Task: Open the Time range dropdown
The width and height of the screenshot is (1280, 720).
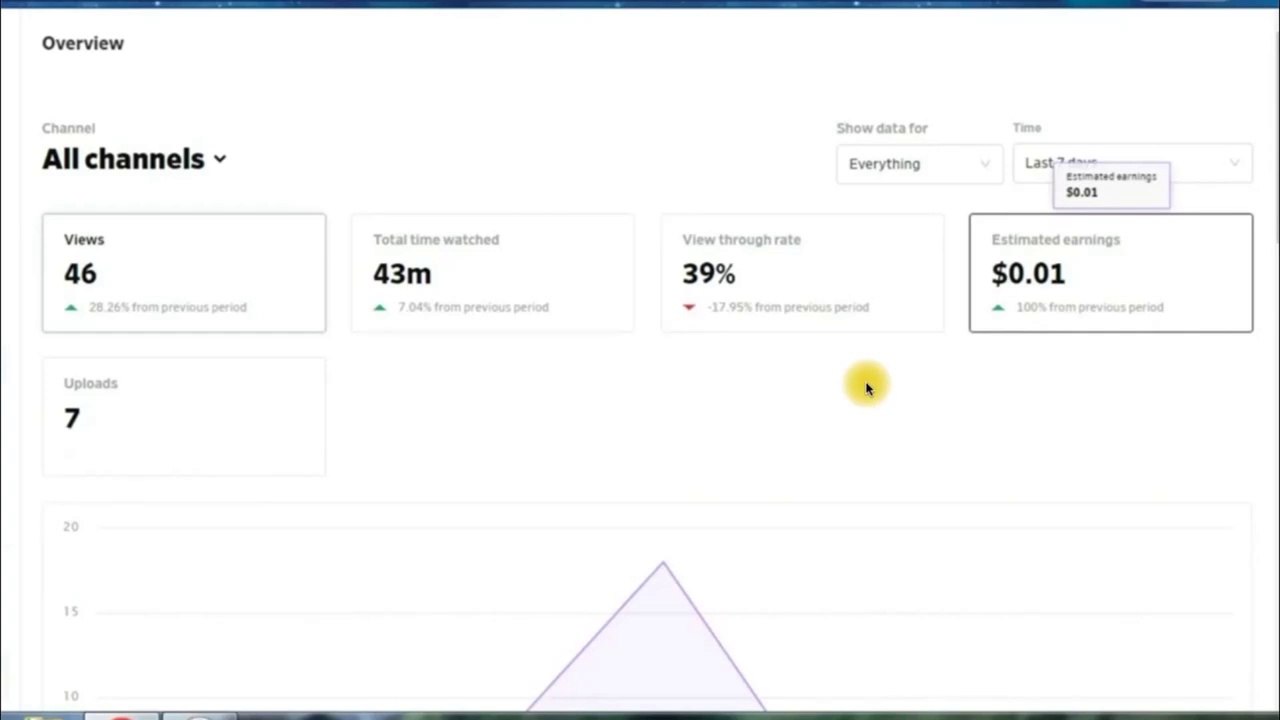Action: point(1132,163)
